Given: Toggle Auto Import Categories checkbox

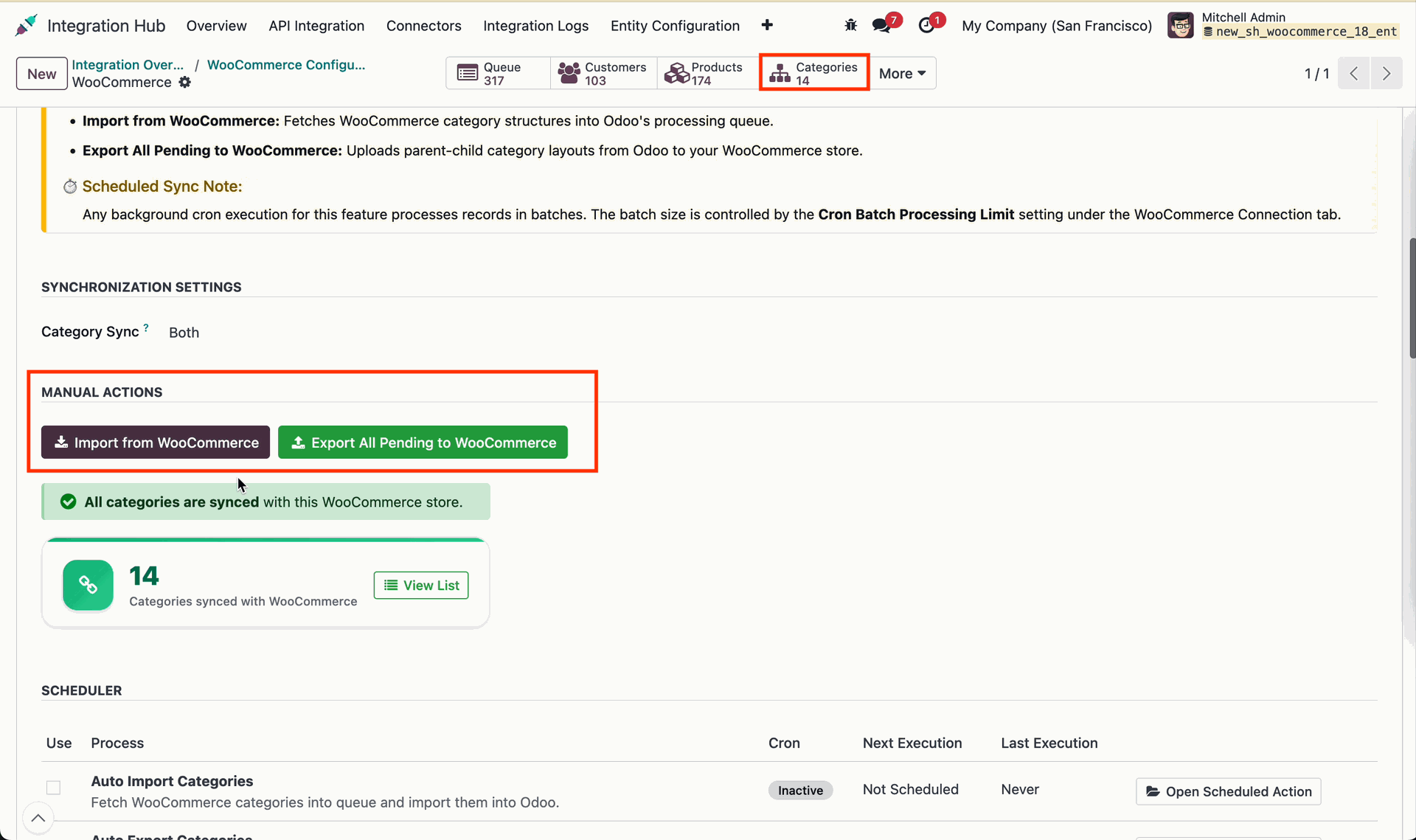Looking at the screenshot, I should (x=53, y=788).
